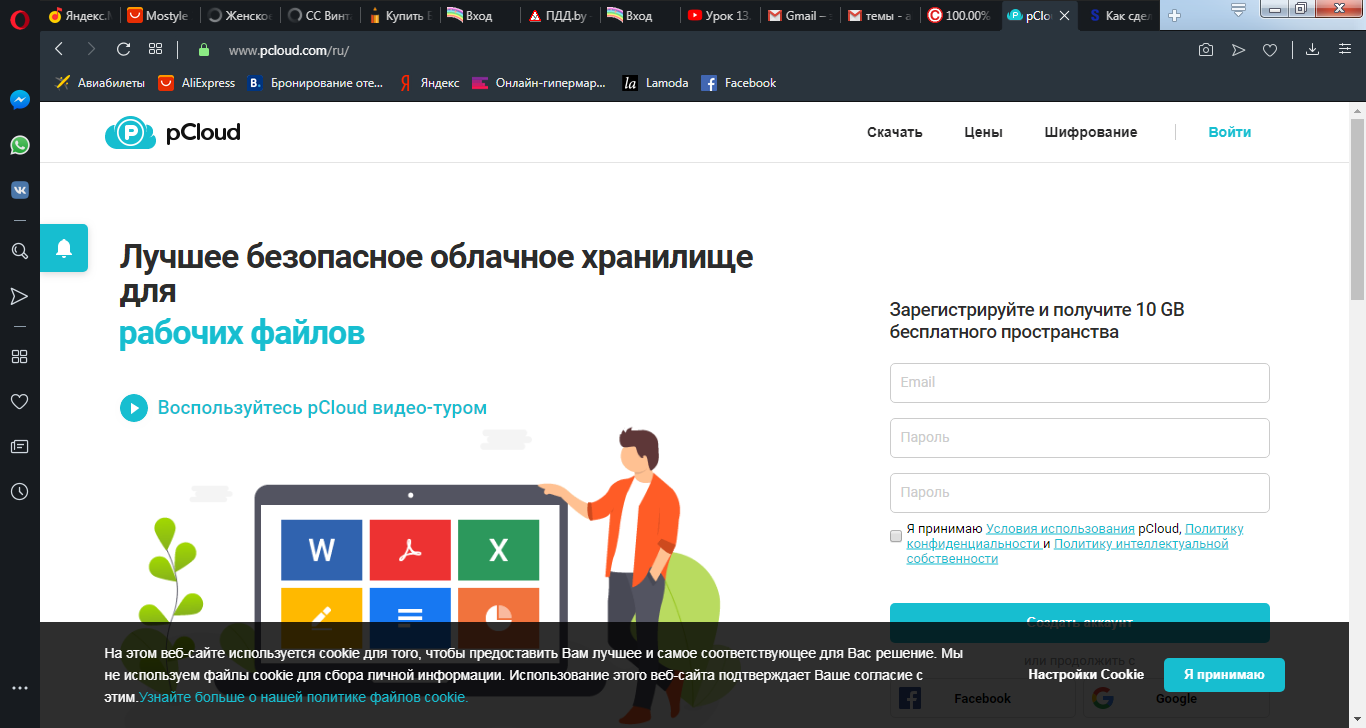Click the Войти login link
Viewport: 1366px width, 728px height.
tap(1229, 132)
